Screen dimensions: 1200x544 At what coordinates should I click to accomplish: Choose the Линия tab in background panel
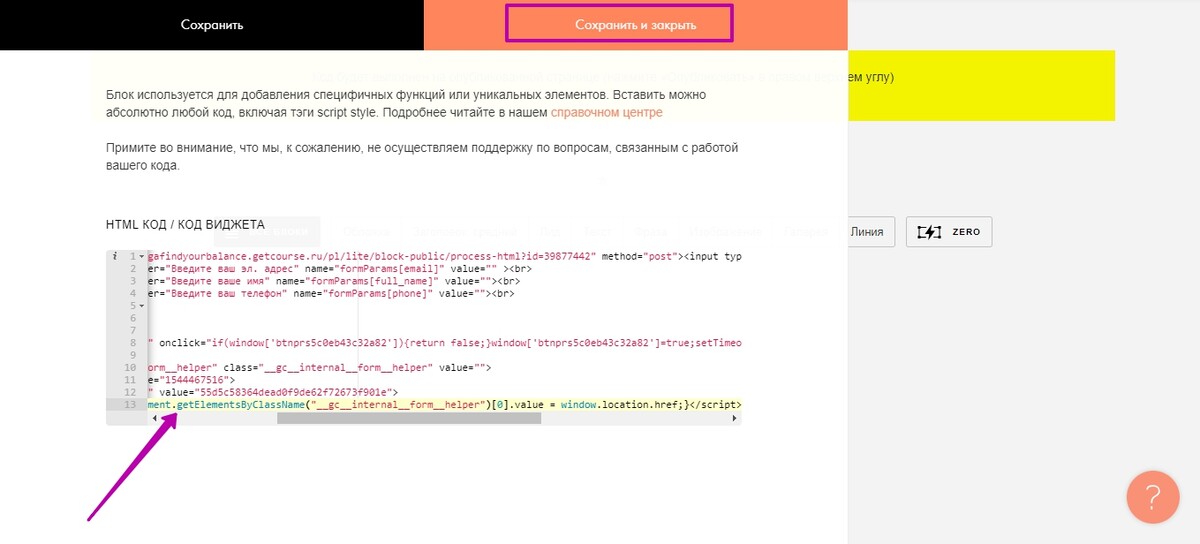click(x=866, y=231)
